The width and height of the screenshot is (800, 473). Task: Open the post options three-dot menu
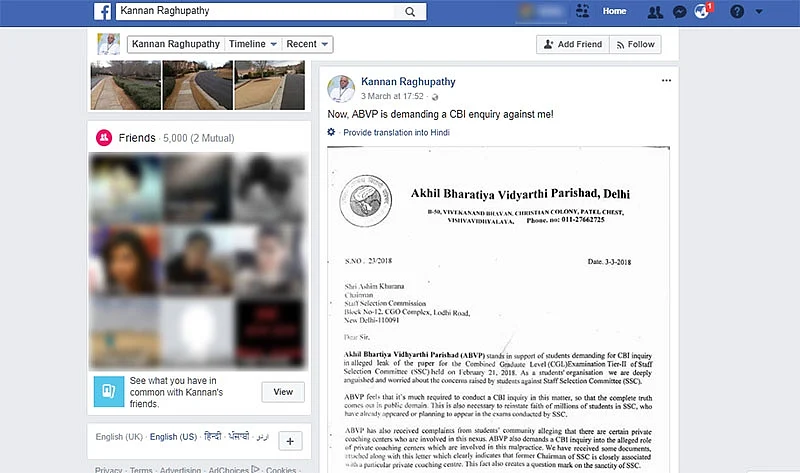click(x=666, y=81)
